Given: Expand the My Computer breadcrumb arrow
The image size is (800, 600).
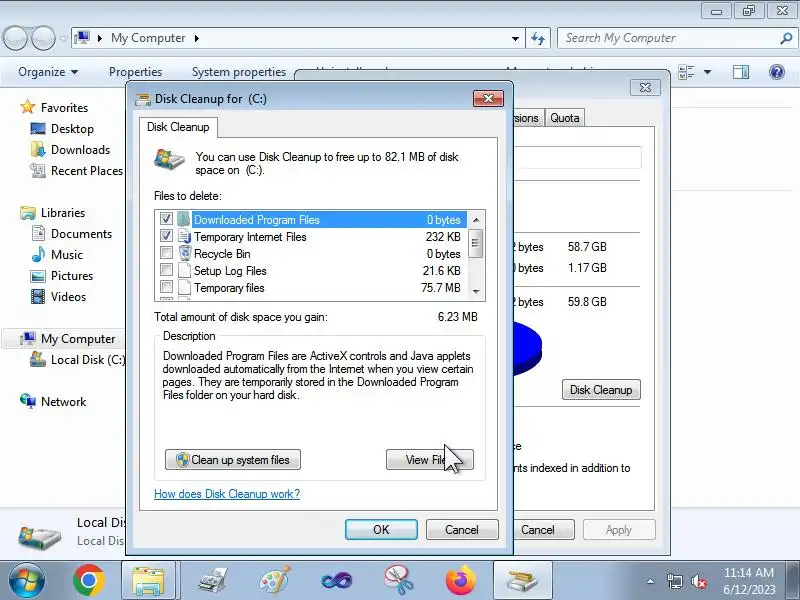Looking at the screenshot, I should [x=196, y=38].
